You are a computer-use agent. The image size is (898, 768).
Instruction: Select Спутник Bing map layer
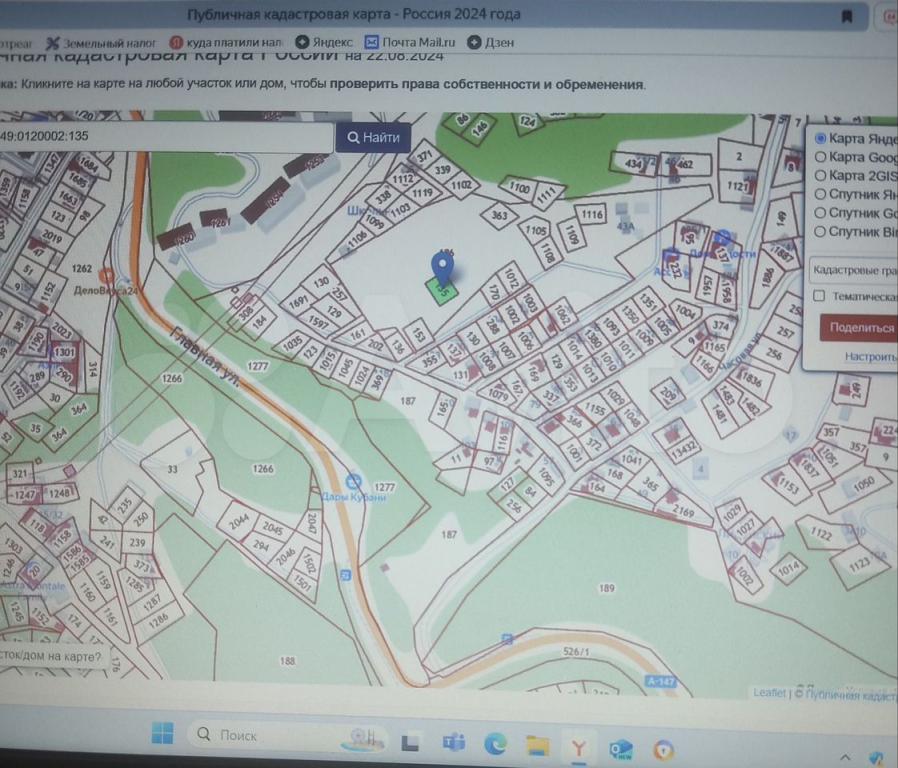pyautogui.click(x=821, y=232)
